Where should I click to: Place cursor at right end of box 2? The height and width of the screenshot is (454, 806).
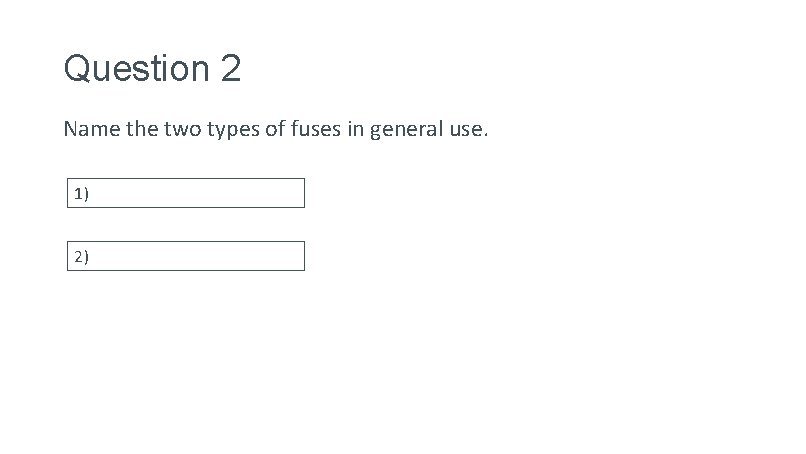297,256
